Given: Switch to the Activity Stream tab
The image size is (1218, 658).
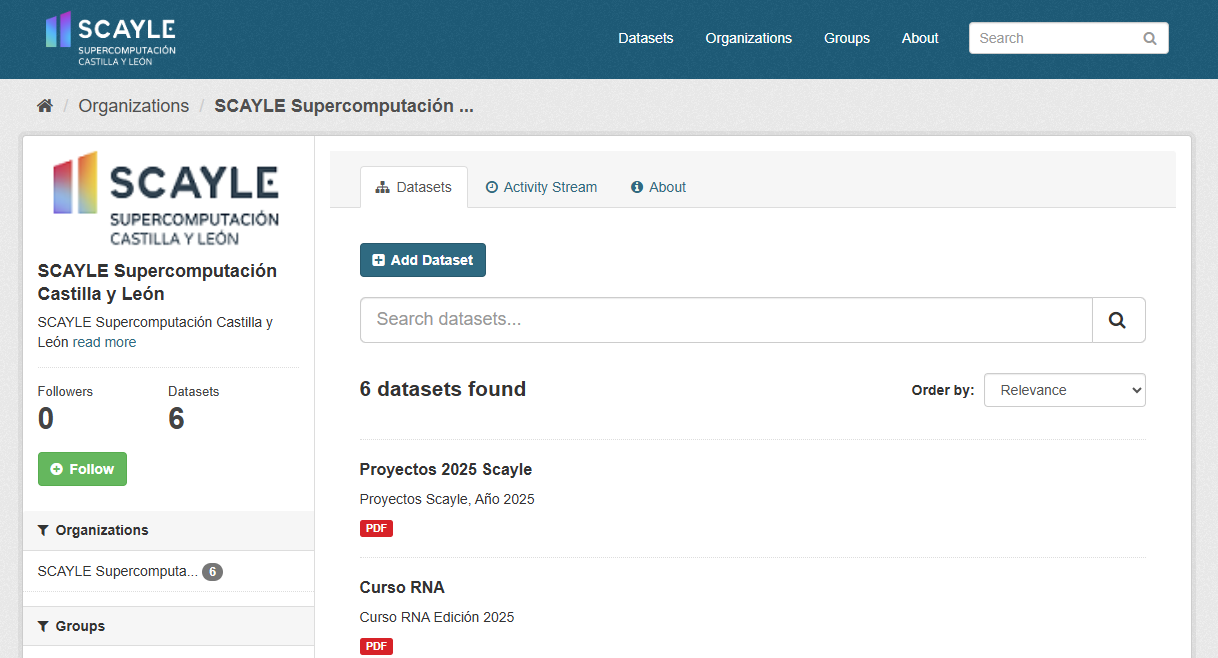Looking at the screenshot, I should tap(541, 187).
